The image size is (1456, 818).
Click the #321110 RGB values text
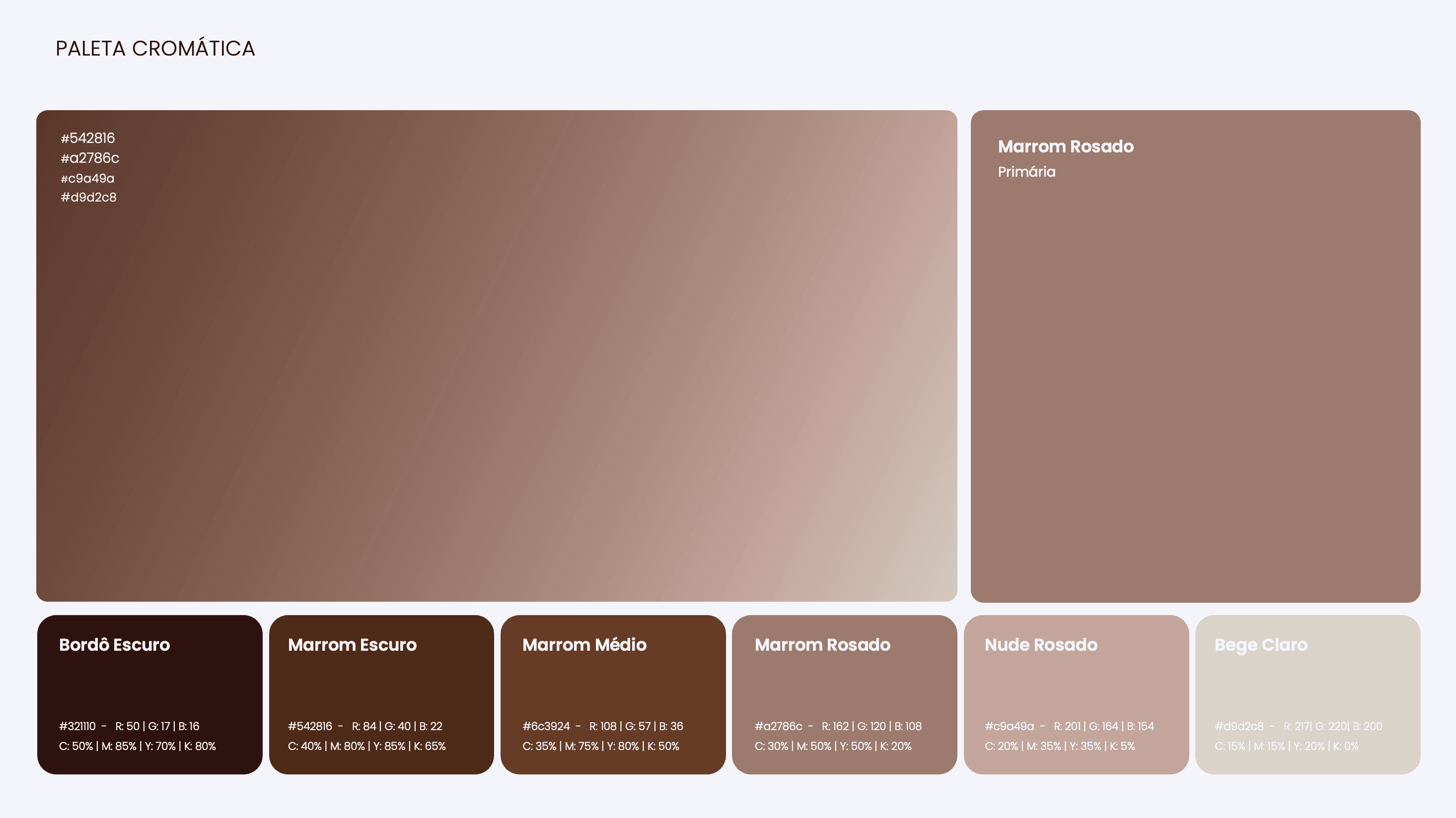tap(157, 727)
